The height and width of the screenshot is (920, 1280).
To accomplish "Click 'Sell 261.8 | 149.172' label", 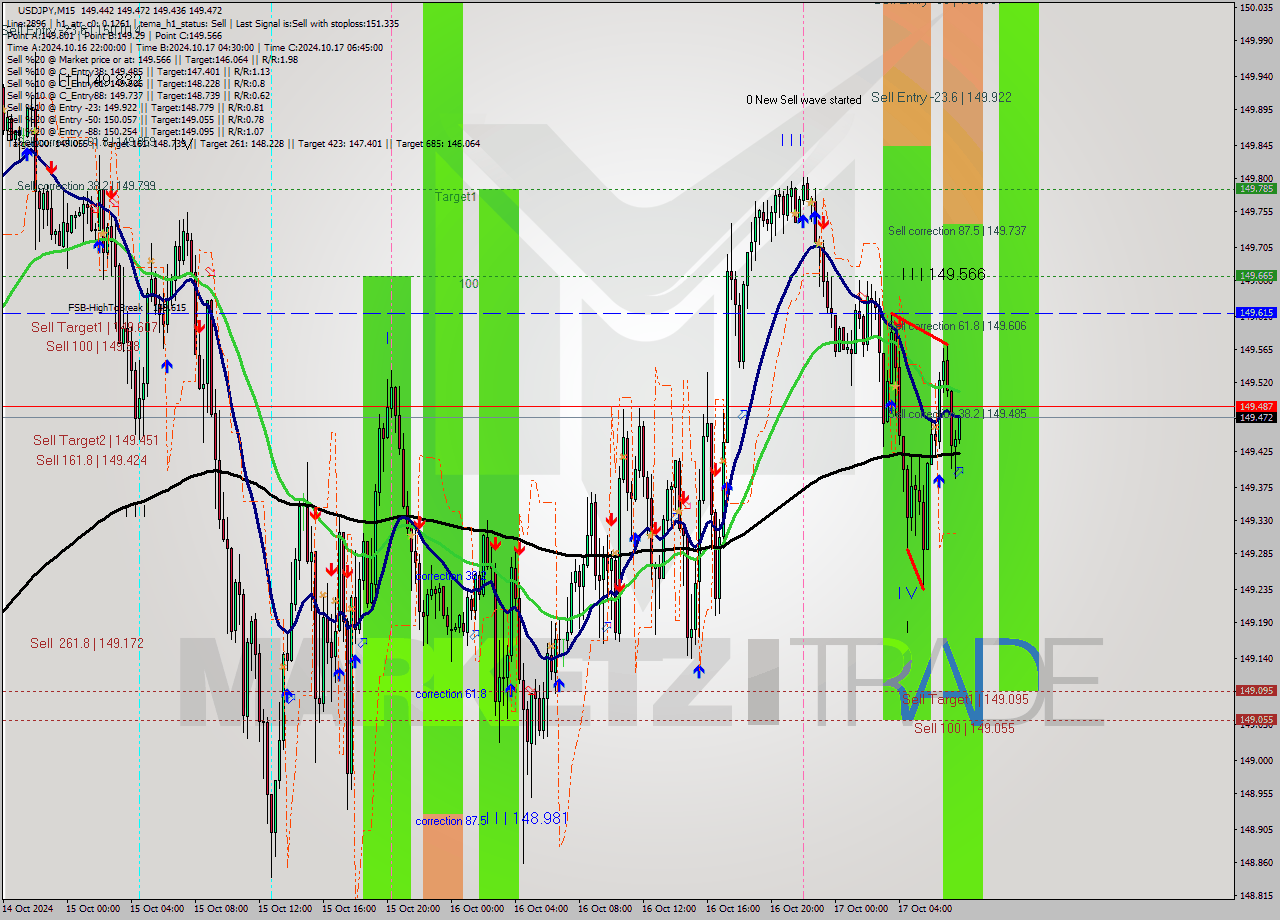I will point(87,643).
